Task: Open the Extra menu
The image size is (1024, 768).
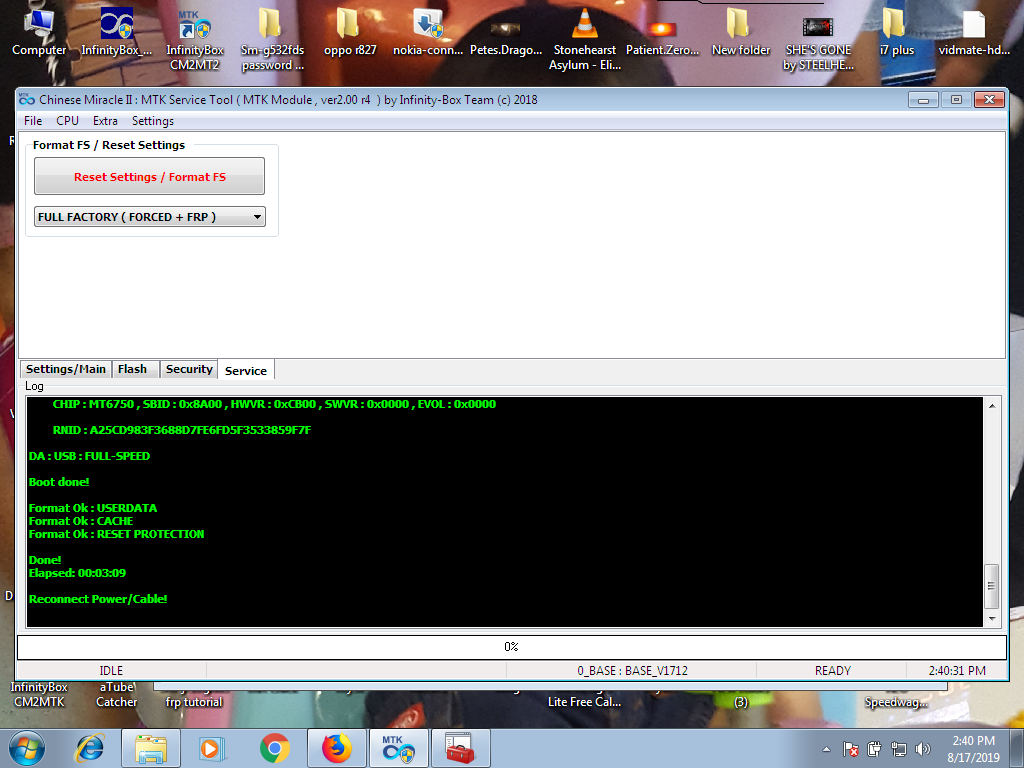Action: point(105,121)
